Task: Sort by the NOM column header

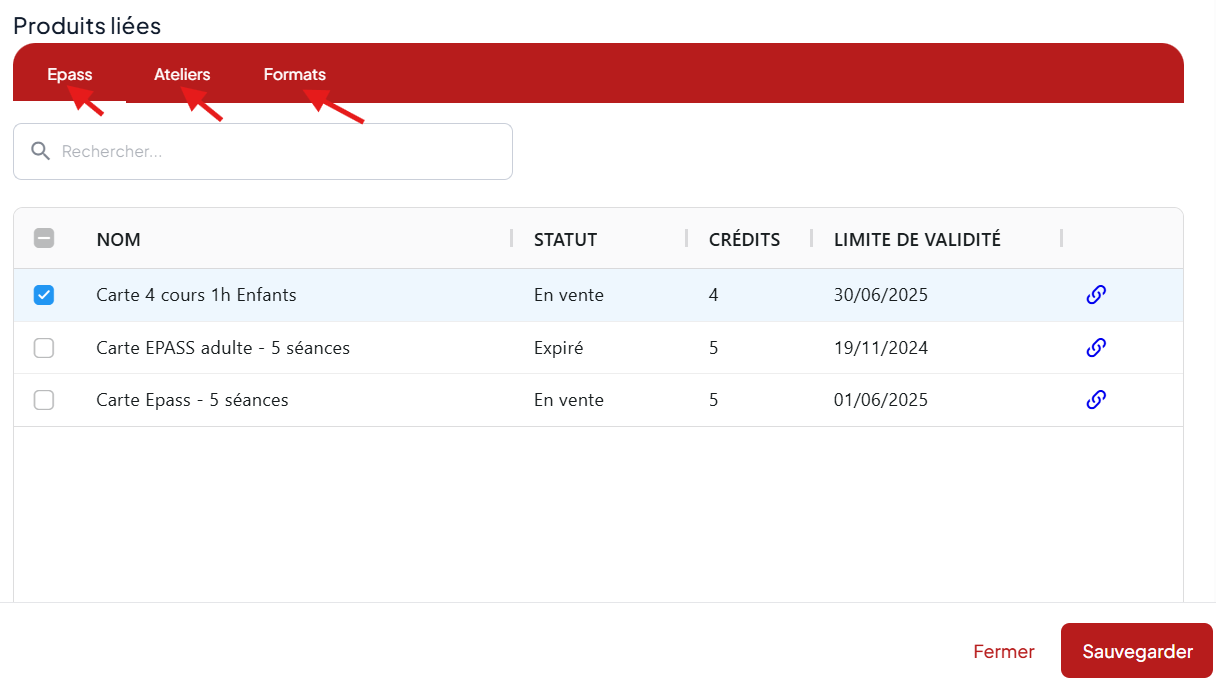Action: tap(118, 240)
